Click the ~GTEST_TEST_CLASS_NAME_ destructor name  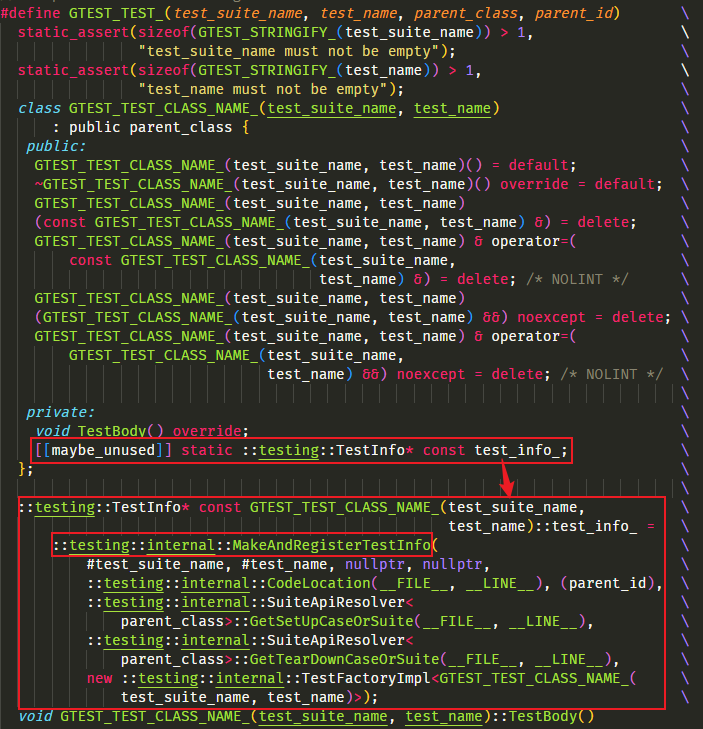pos(133,184)
